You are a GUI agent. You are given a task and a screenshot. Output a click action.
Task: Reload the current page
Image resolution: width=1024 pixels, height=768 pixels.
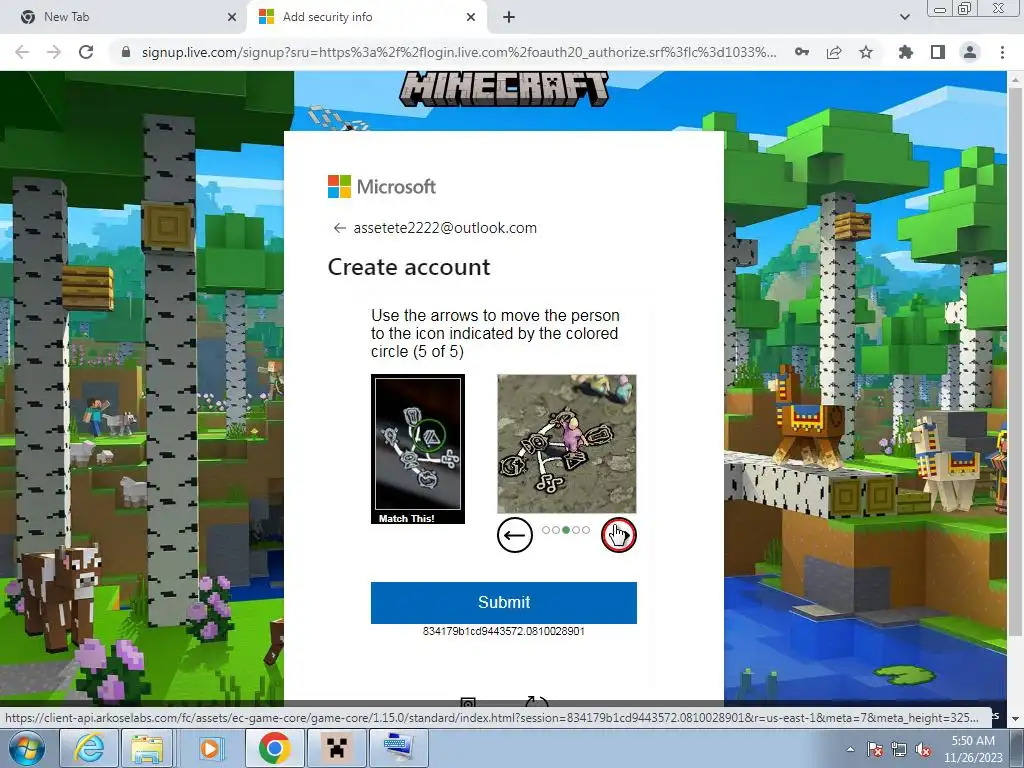[86, 52]
